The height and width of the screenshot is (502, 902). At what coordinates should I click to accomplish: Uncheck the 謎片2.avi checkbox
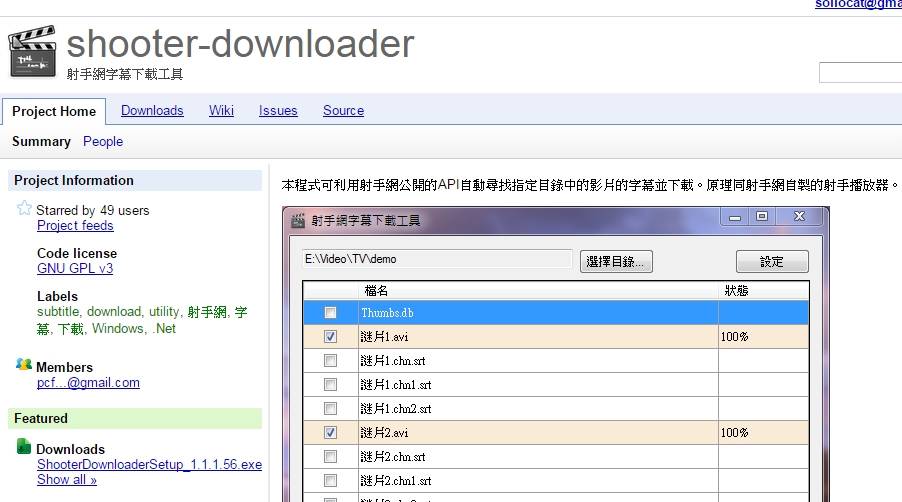(x=330, y=433)
